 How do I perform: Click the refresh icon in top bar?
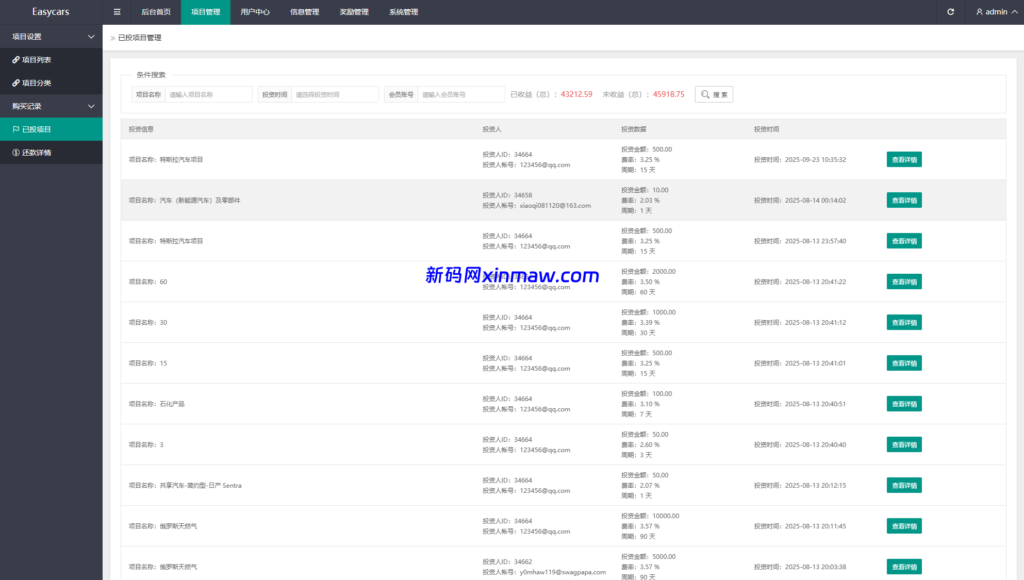pos(950,12)
